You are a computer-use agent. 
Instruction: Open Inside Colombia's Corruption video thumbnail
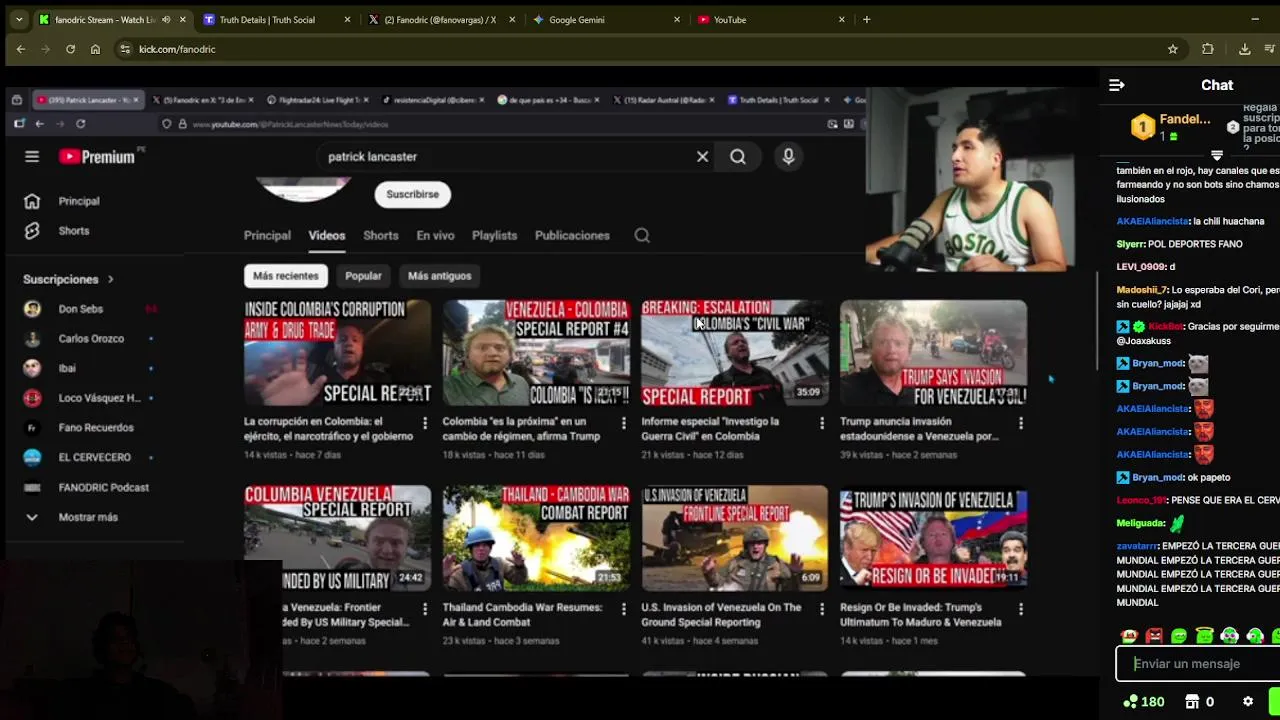pos(338,352)
